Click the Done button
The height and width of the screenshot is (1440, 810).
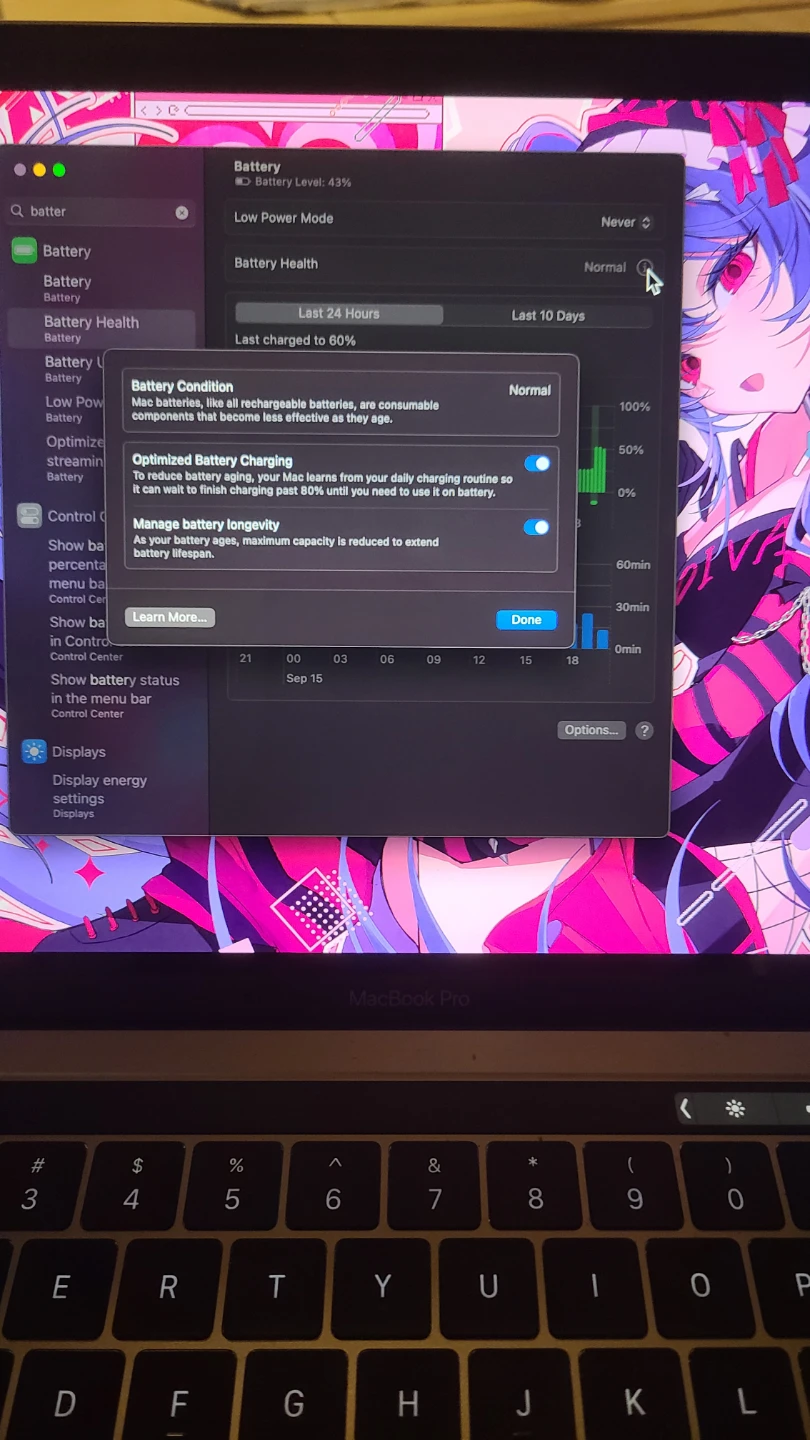tap(526, 620)
